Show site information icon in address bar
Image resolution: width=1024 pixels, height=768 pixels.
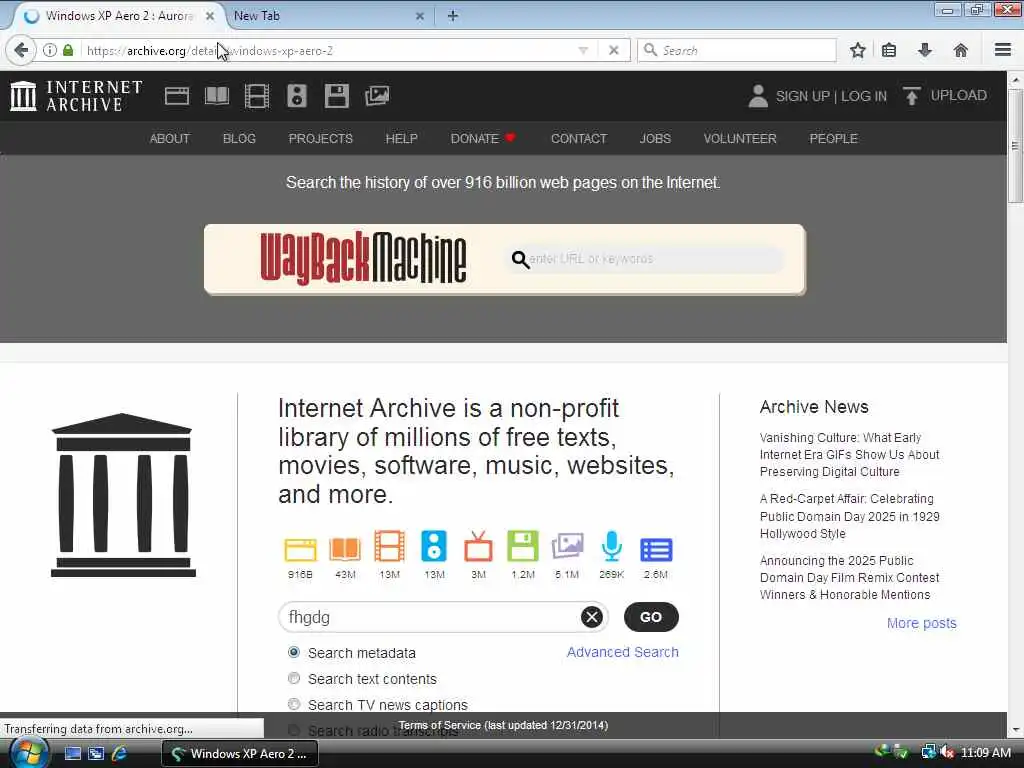50,50
